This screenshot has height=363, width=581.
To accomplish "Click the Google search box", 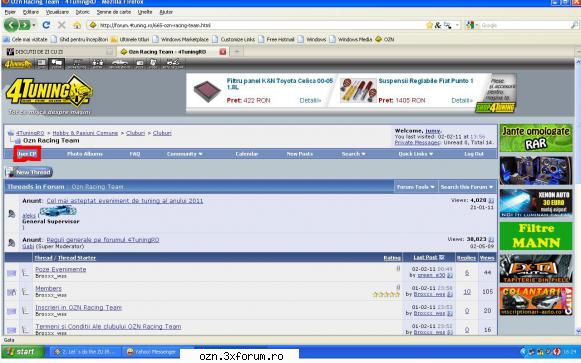I will tap(524, 25).
